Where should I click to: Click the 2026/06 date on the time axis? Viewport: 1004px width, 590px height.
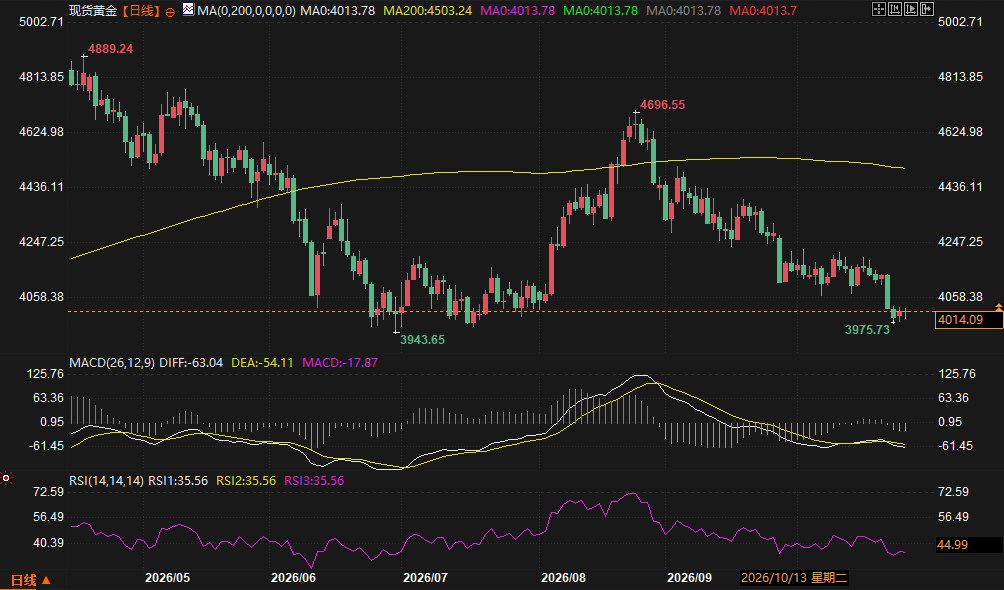point(293,578)
